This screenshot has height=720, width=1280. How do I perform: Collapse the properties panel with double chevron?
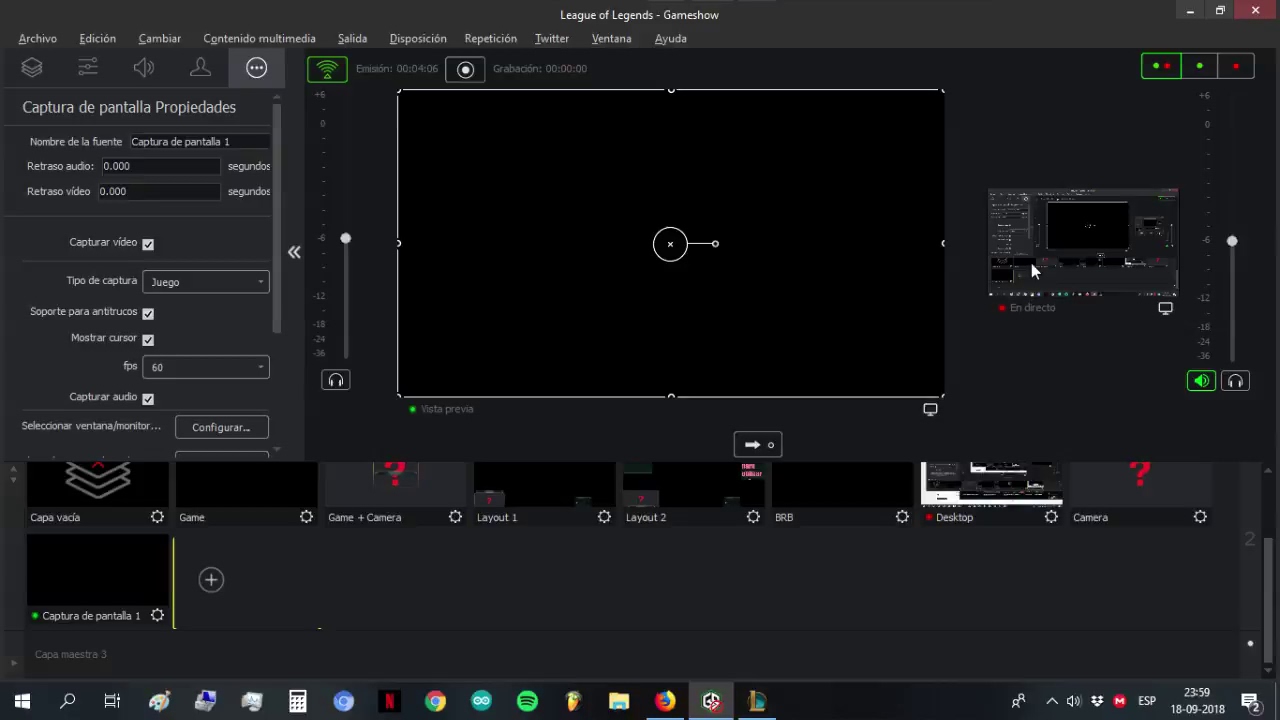[x=294, y=252]
